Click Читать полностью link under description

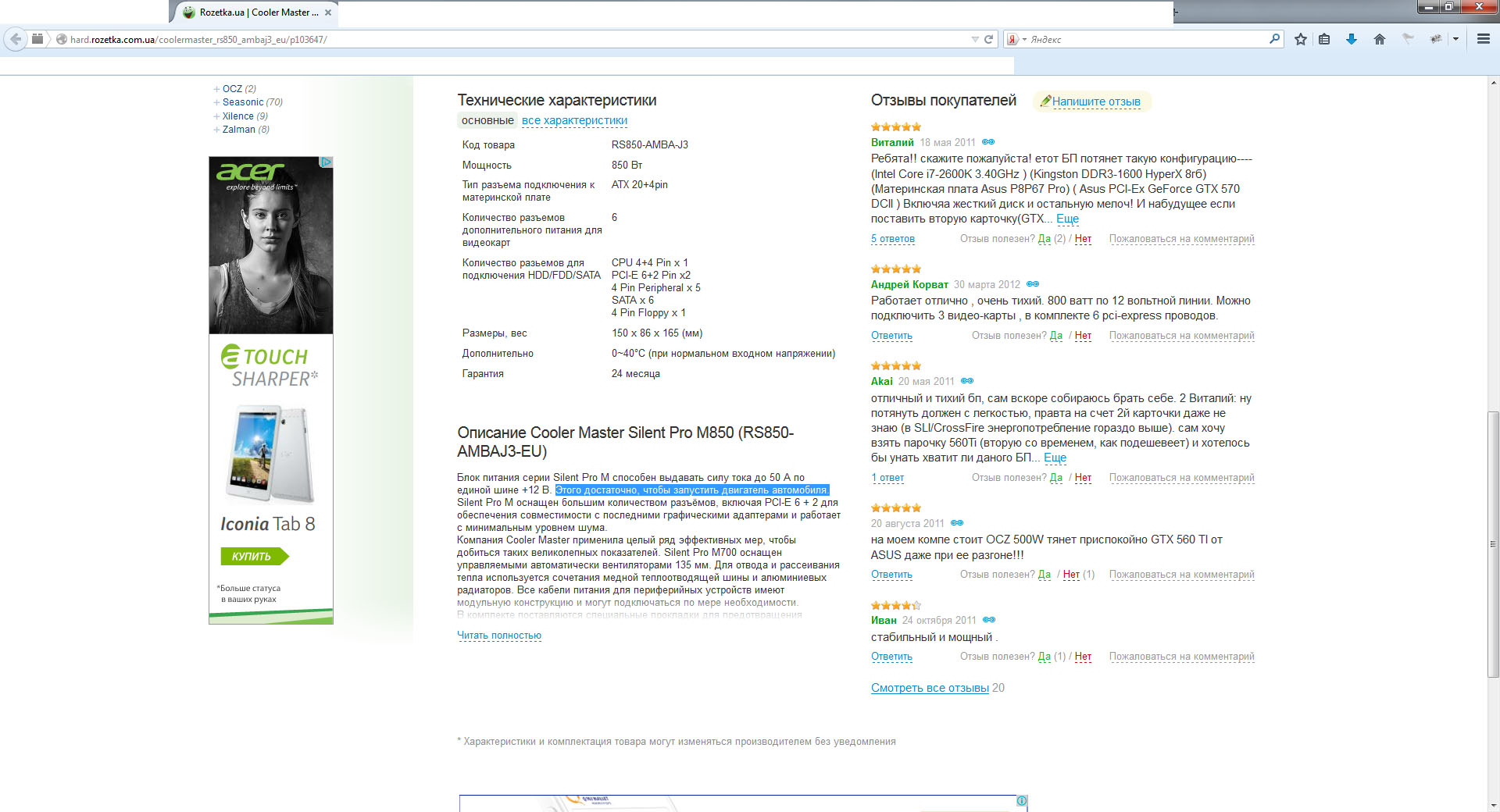(x=499, y=636)
